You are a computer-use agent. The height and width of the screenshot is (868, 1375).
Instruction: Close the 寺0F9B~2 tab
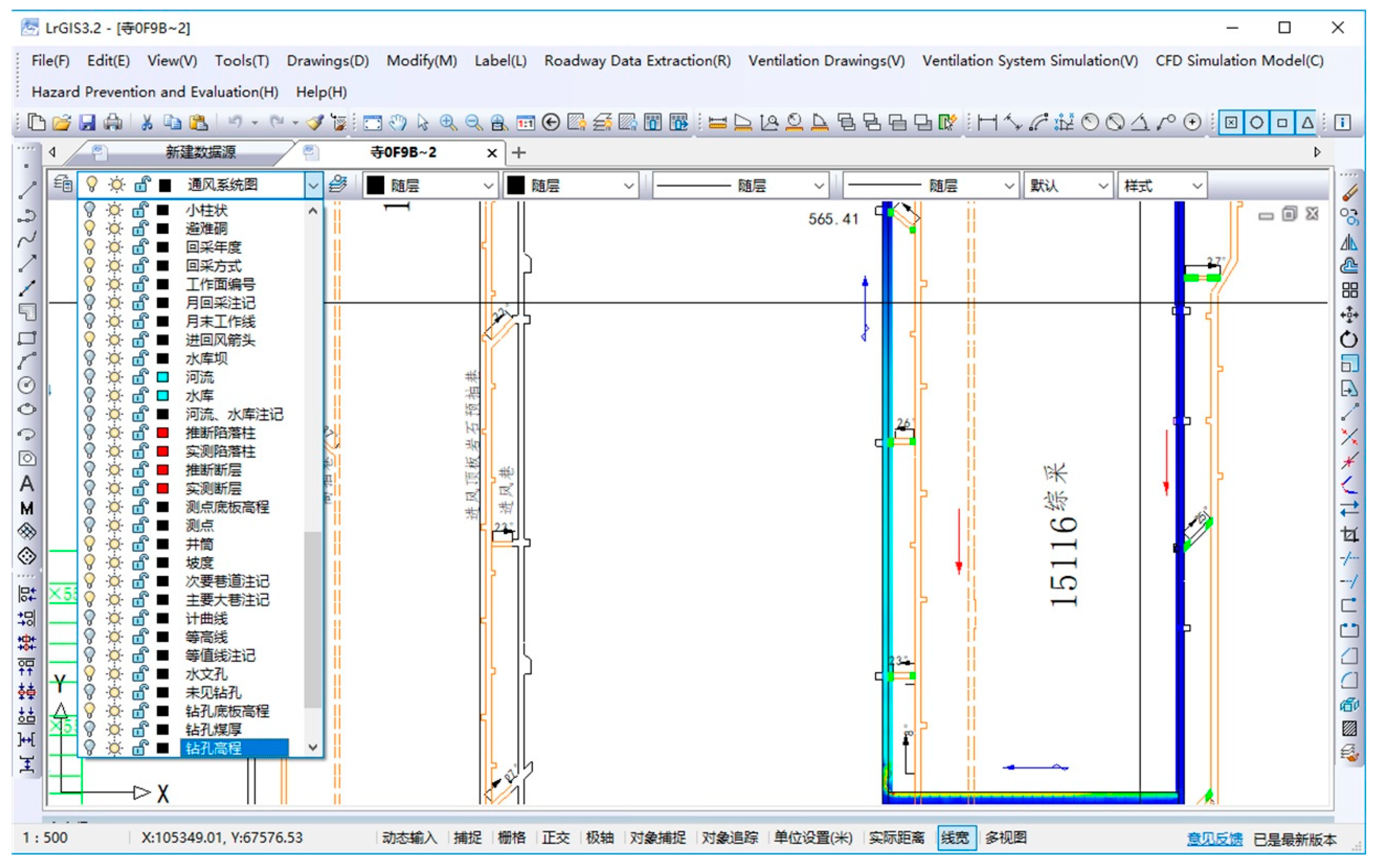coord(492,153)
